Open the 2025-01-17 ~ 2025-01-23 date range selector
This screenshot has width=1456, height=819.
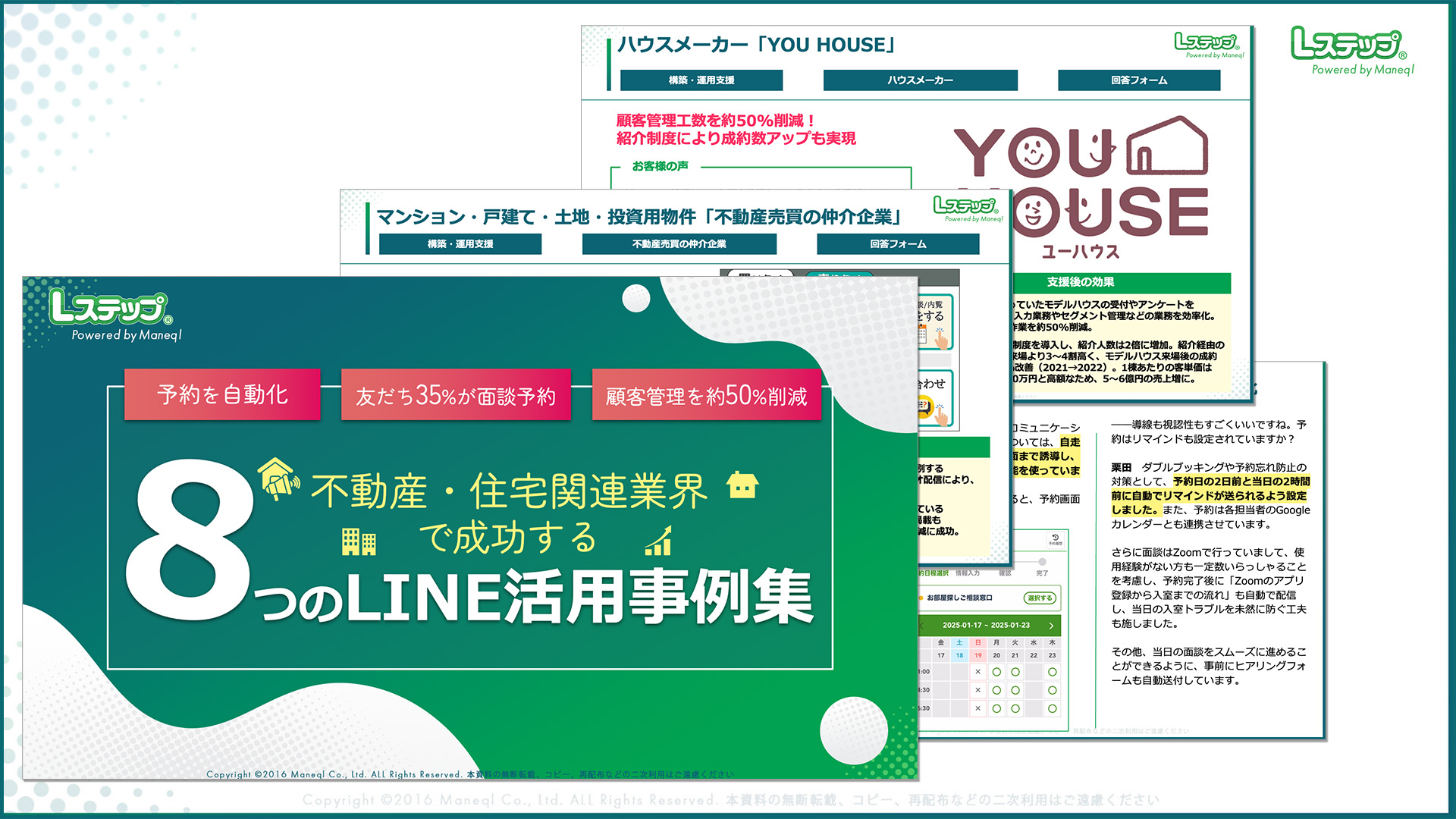(987, 626)
